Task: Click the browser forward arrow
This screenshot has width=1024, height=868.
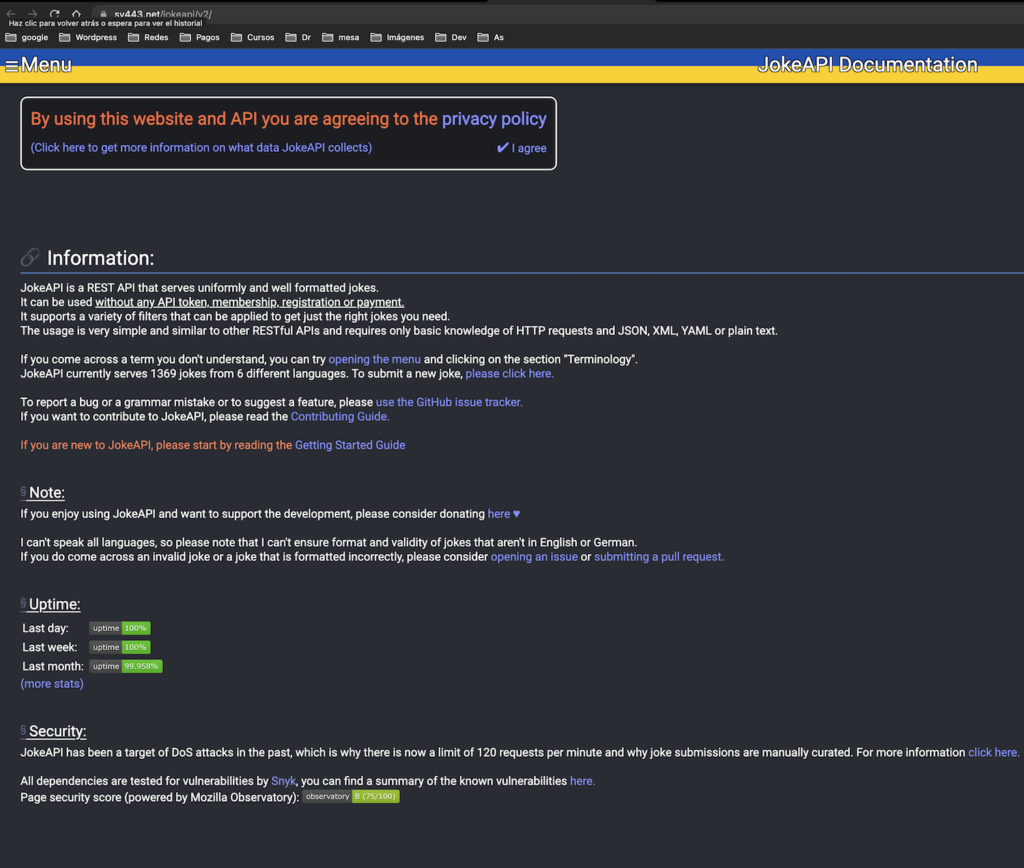Action: pyautogui.click(x=33, y=13)
